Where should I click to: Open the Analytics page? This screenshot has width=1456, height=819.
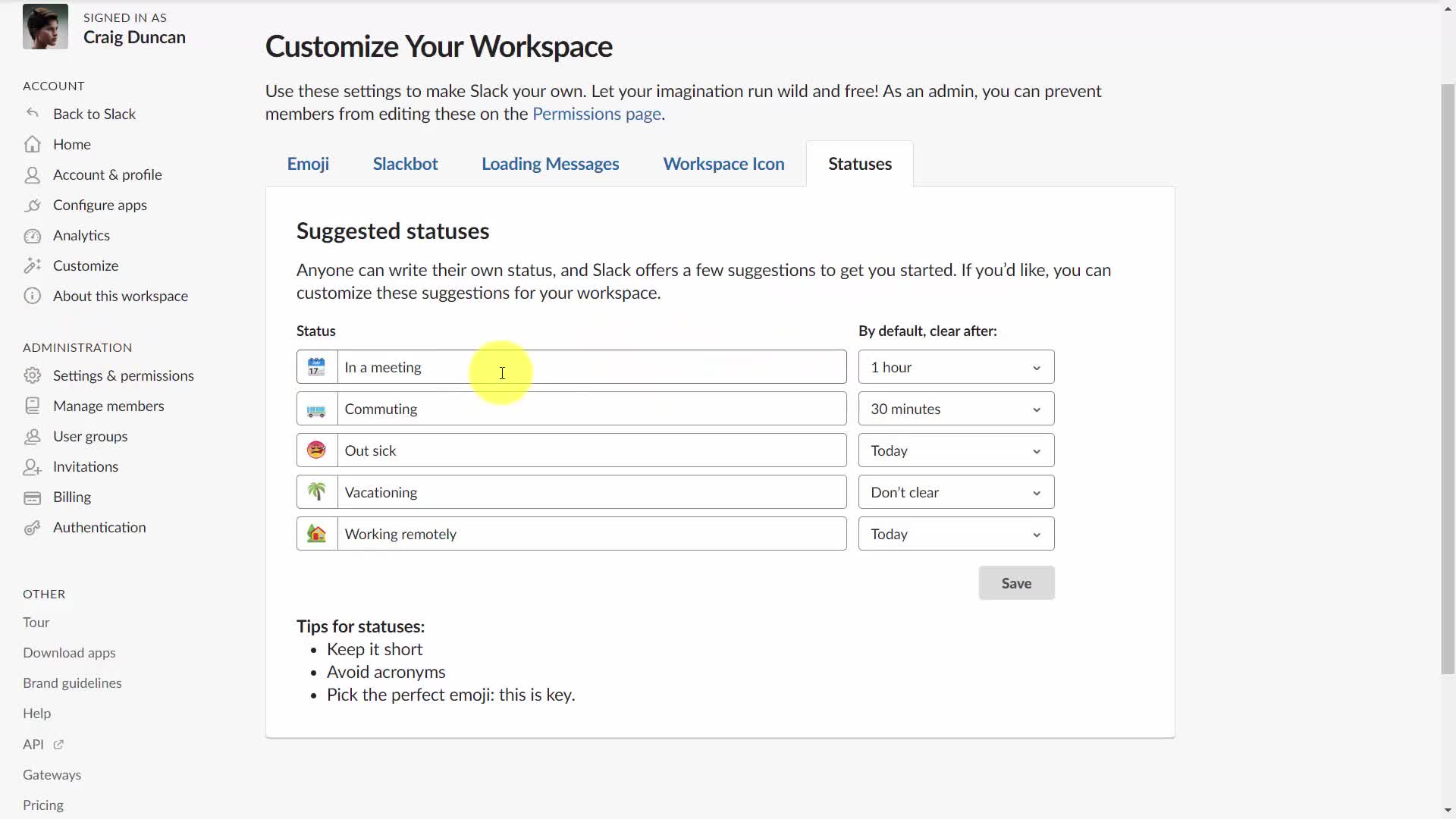point(81,235)
